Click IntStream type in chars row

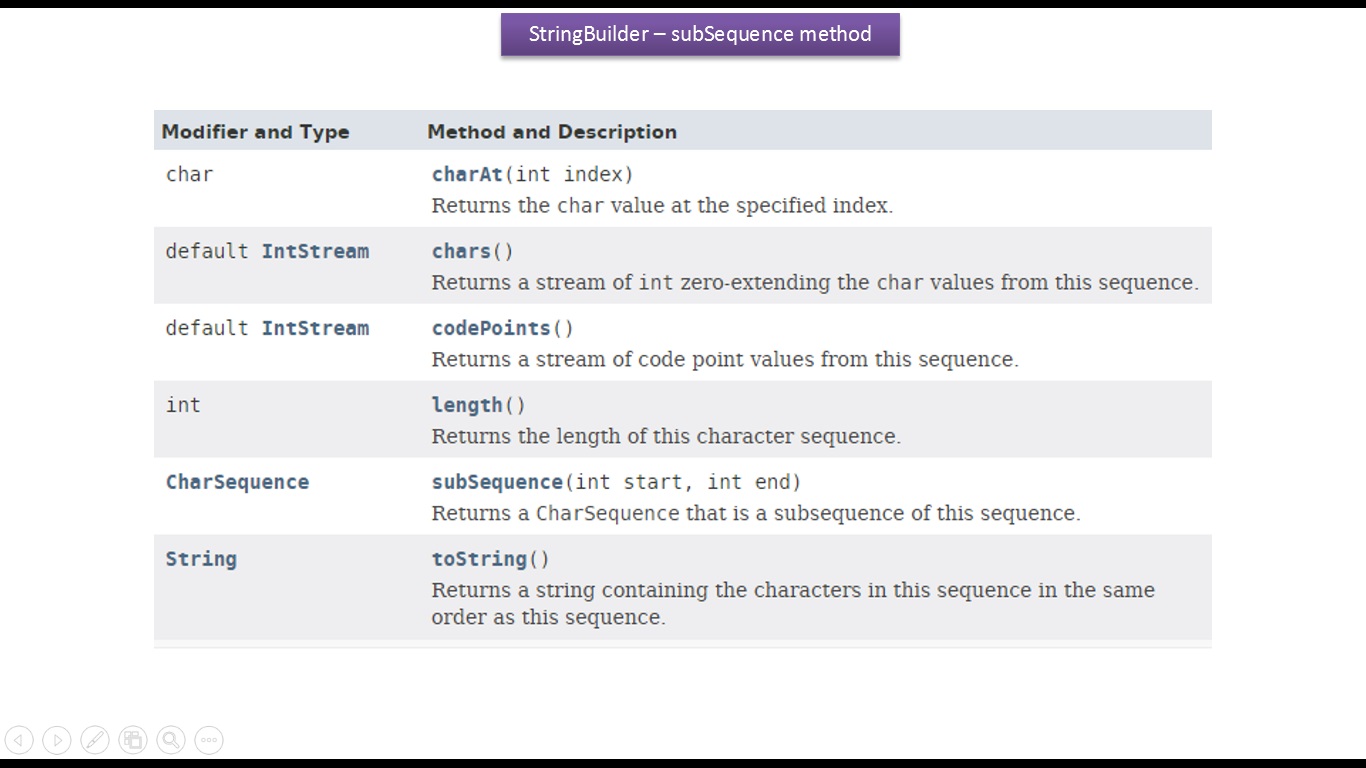pos(315,251)
